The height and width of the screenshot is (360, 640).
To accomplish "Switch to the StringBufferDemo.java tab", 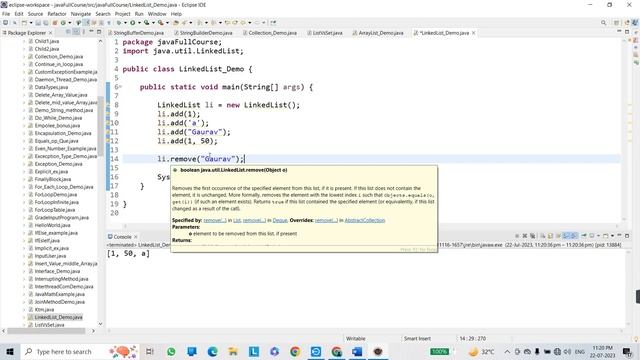I will pyautogui.click(x=138, y=33).
